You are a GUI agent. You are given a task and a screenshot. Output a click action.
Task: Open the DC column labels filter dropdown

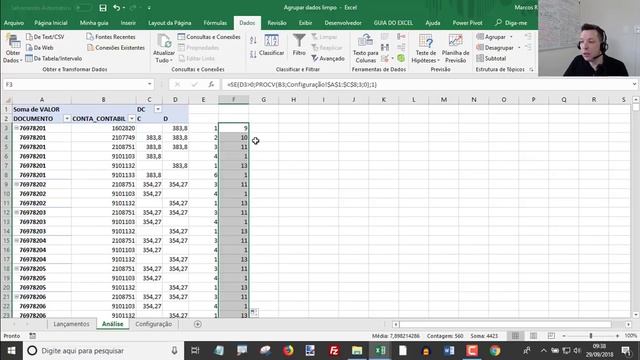point(158,109)
